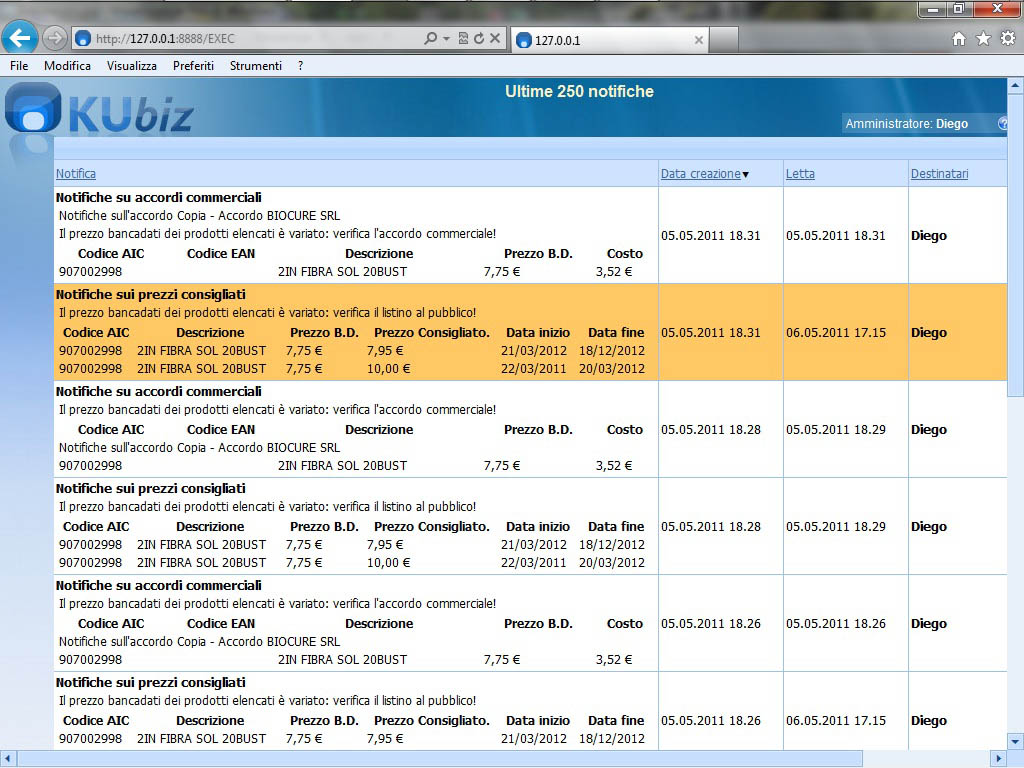This screenshot has height=768, width=1024.
Task: Open the Preferiti menu
Action: pyautogui.click(x=193, y=66)
